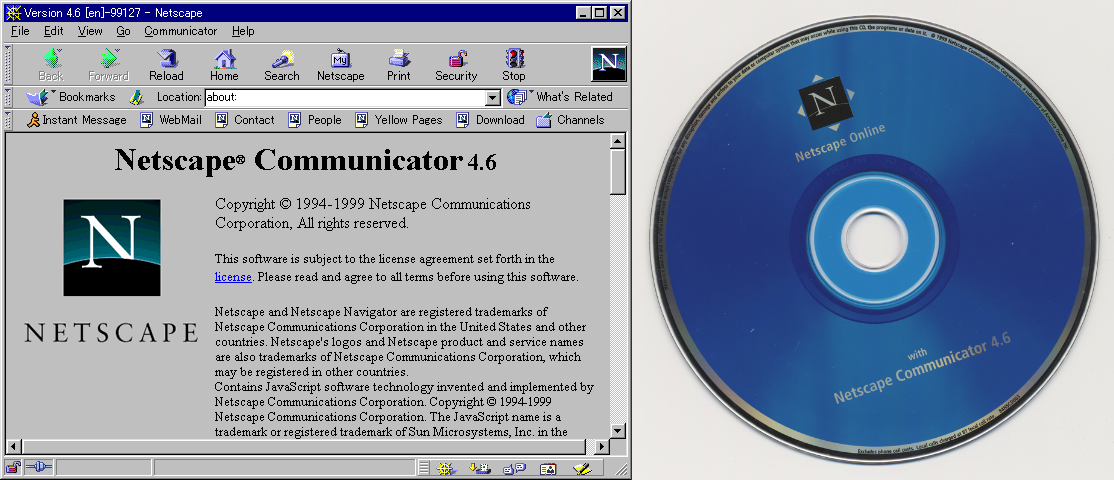Click "Netscape Communicator 4.6" text on CD
Screen dimensions: 1114x480
point(922,366)
